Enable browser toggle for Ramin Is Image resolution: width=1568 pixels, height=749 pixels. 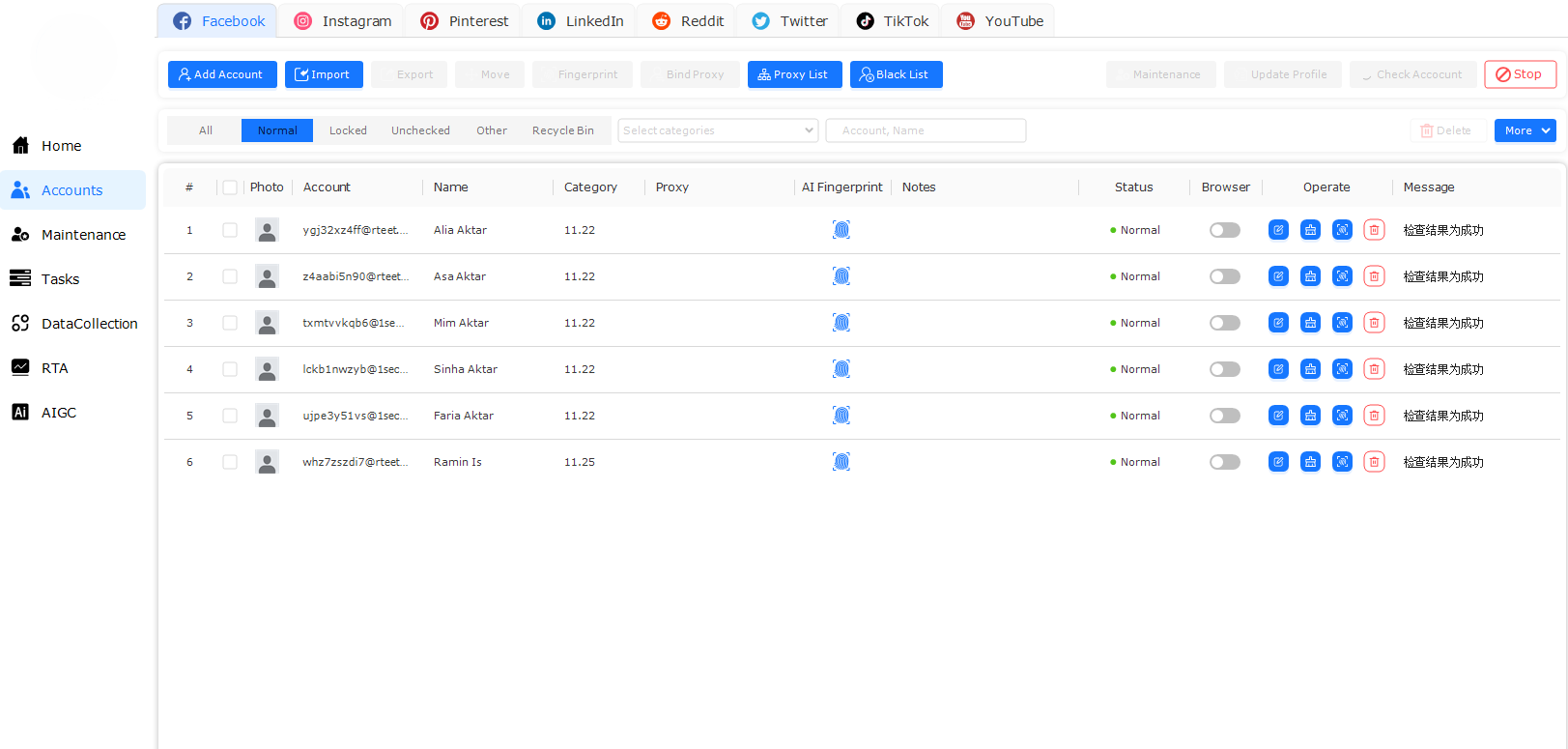click(1225, 462)
